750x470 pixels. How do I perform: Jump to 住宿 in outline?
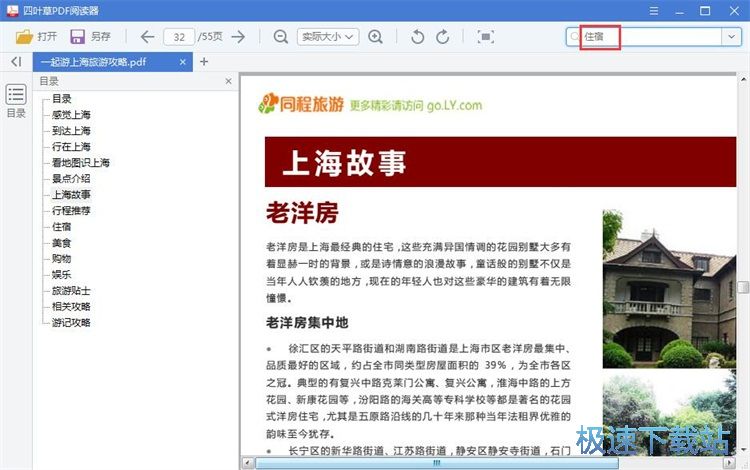[62, 227]
